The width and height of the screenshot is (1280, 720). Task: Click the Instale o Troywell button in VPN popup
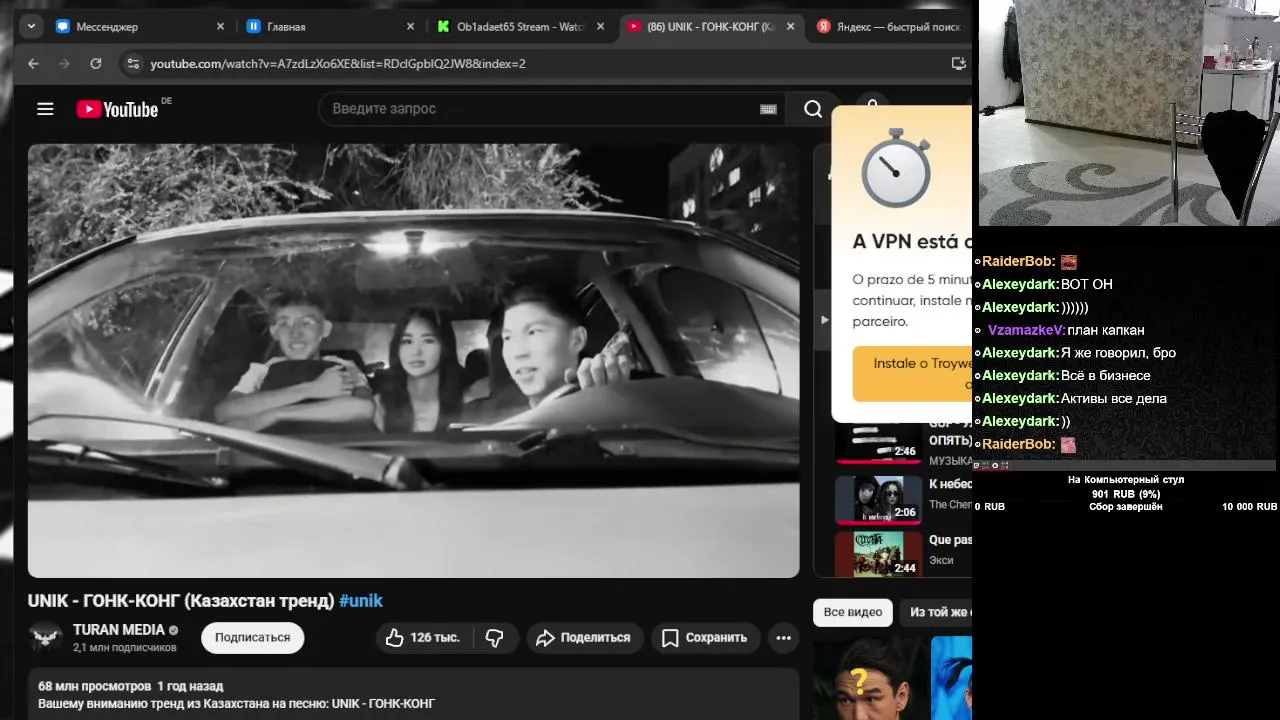pos(913,373)
